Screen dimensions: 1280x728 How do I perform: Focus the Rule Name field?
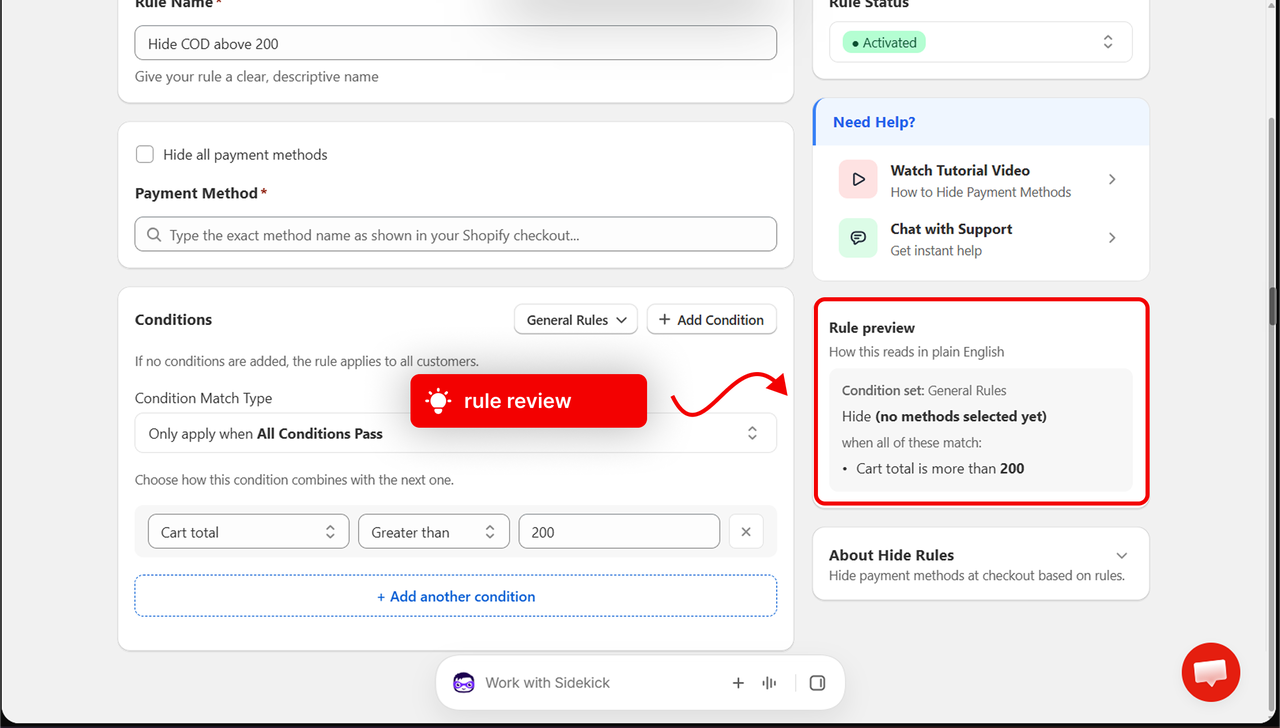(456, 43)
